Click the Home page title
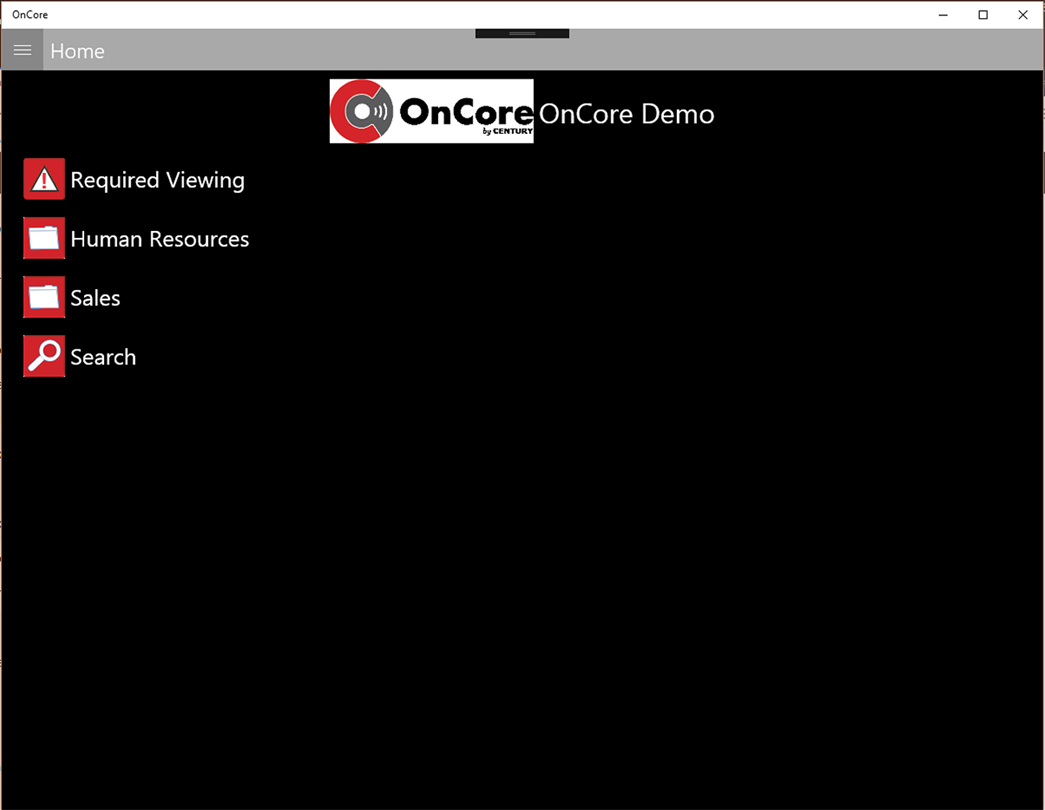This screenshot has height=810, width=1045. [77, 51]
